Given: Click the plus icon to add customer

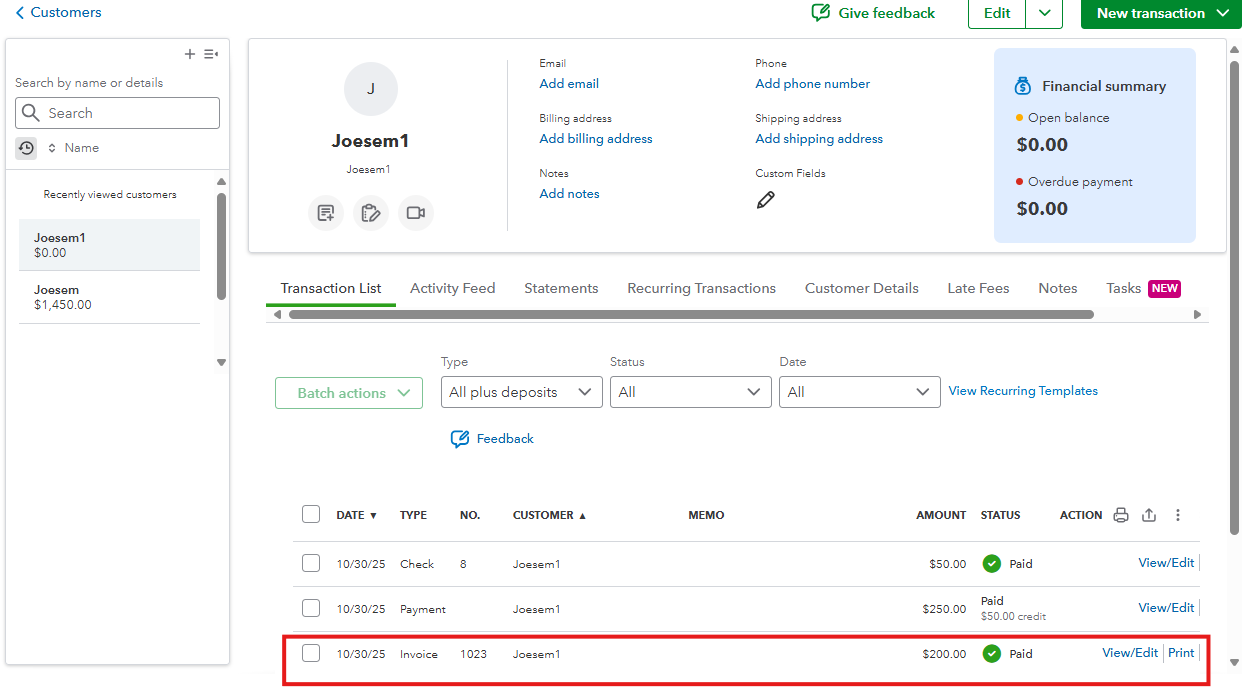Looking at the screenshot, I should tap(190, 54).
